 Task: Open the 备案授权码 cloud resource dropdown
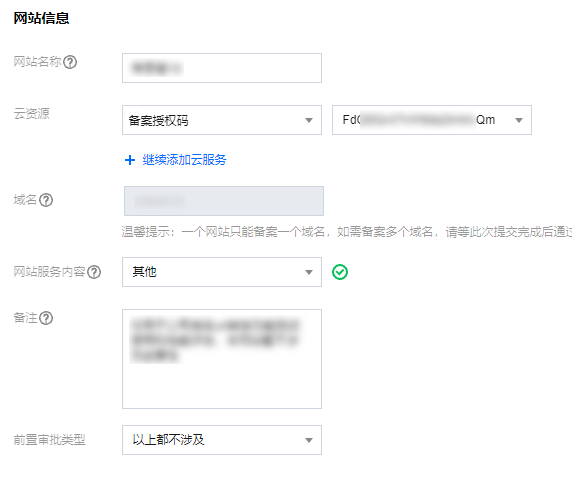pos(222,120)
